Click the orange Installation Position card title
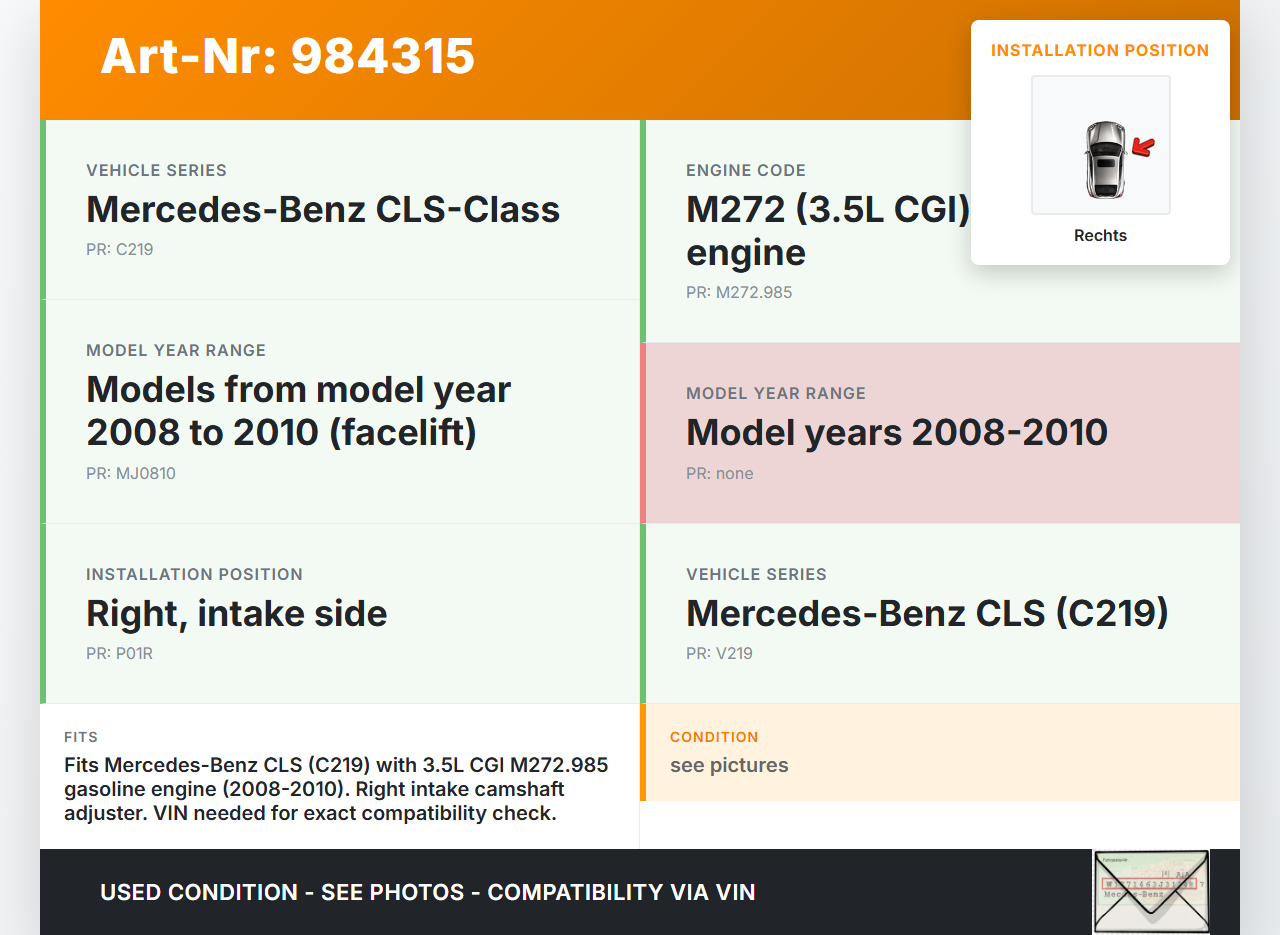Viewport: 1280px width, 935px height. pos(1099,50)
